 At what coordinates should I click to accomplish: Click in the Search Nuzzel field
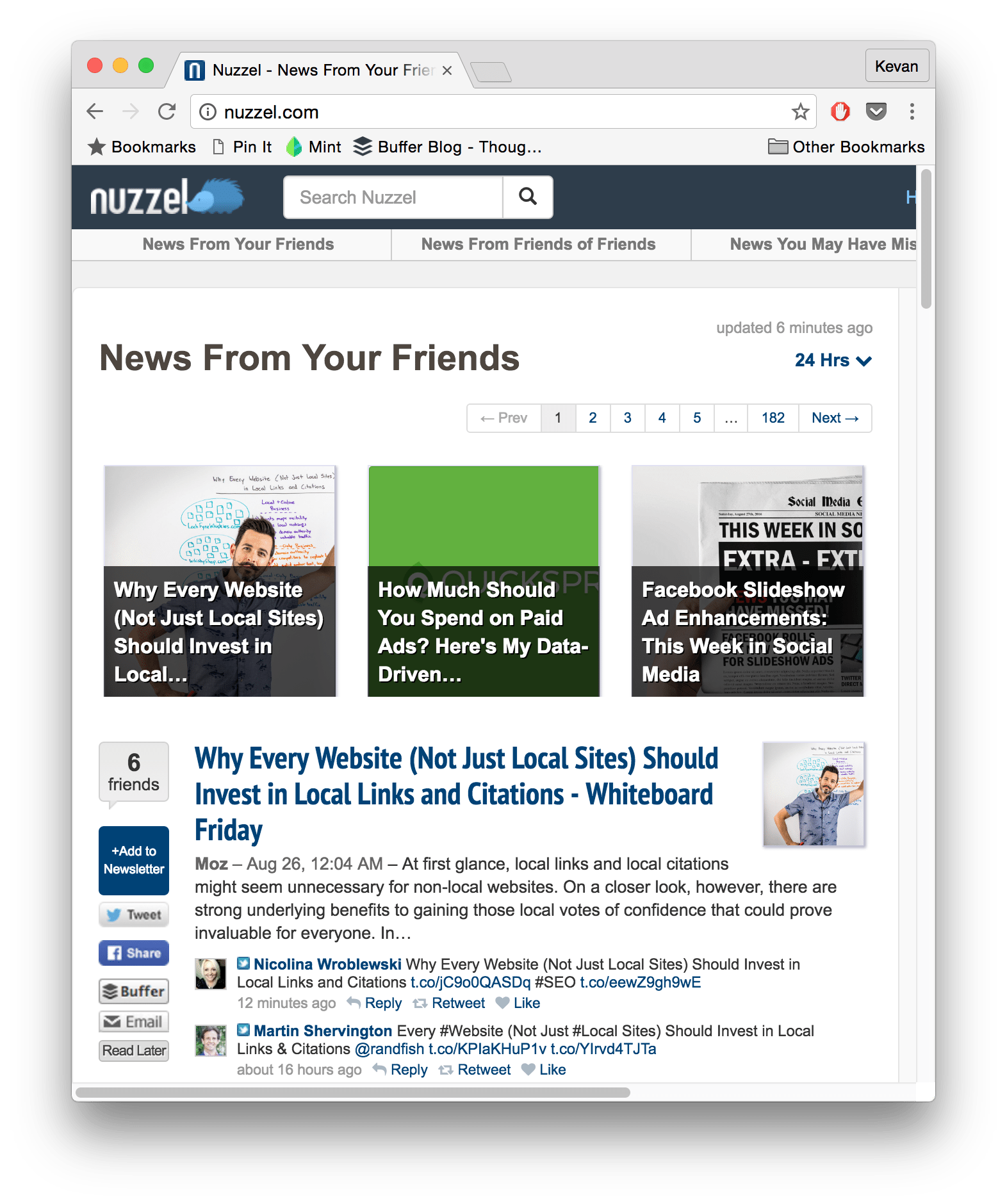[393, 197]
